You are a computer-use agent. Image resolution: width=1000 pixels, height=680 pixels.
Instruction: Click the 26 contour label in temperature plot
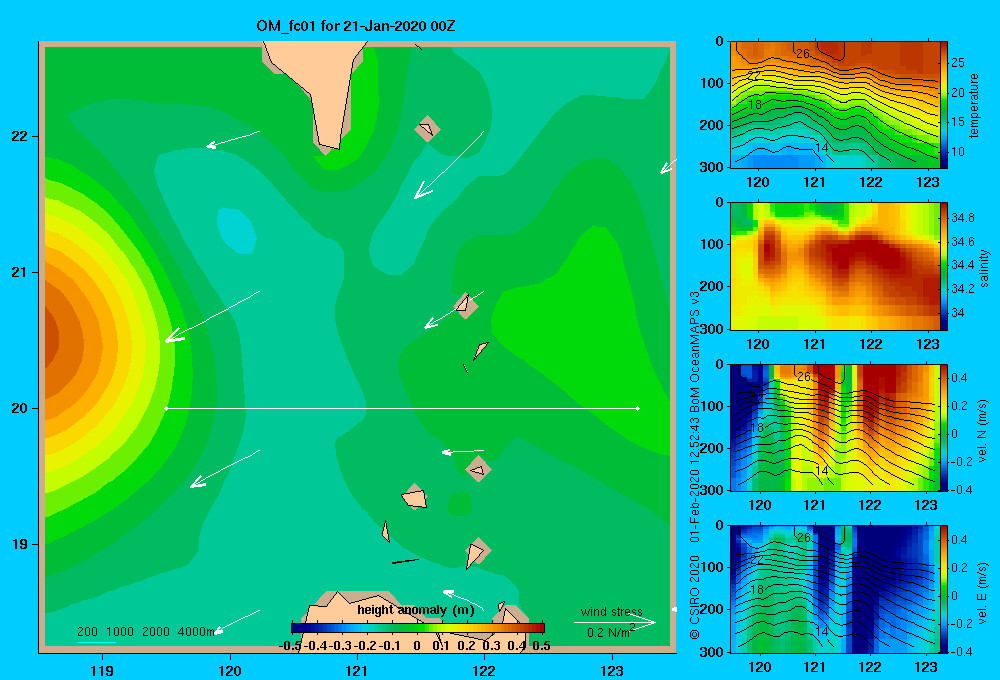click(x=803, y=54)
